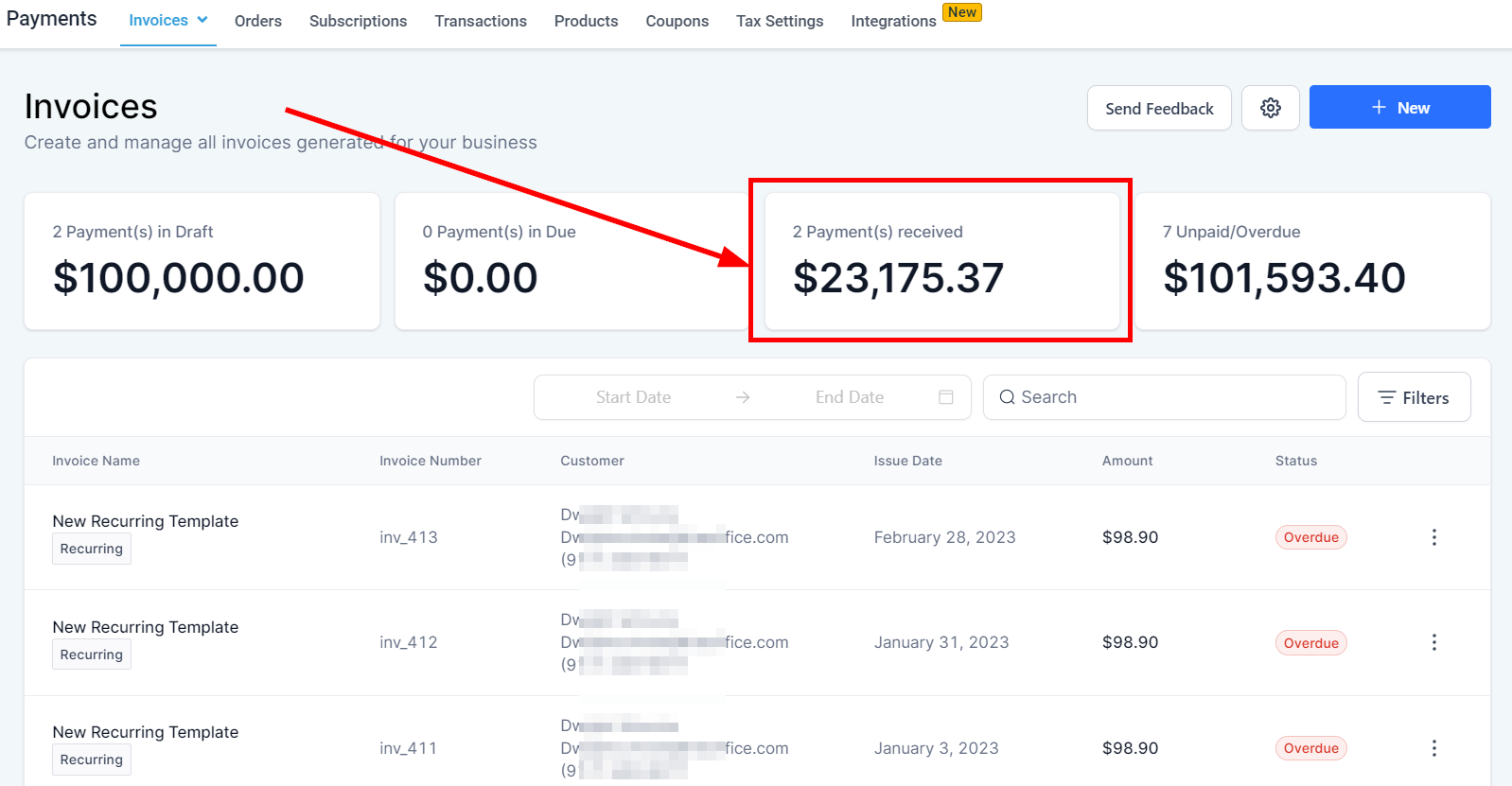Click the Filters lines icon
1512x786 pixels.
click(x=1386, y=397)
